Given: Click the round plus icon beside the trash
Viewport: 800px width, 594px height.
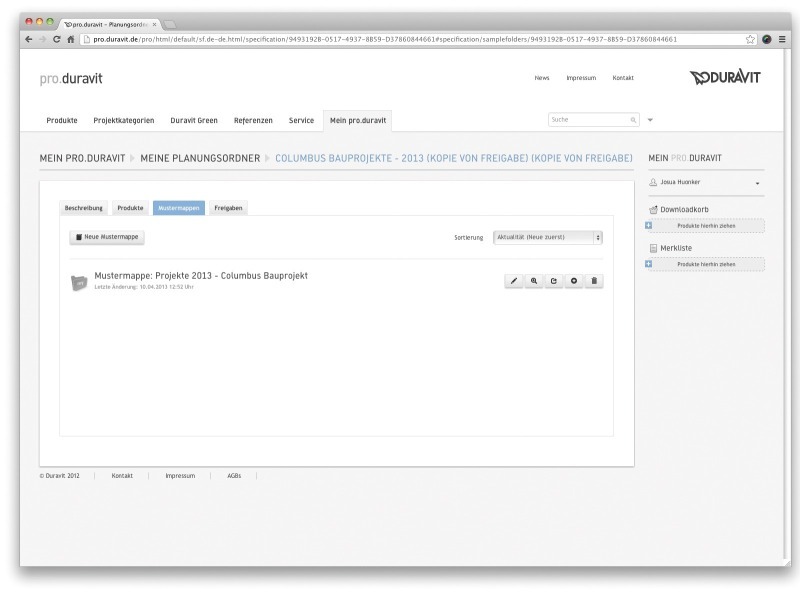Looking at the screenshot, I should point(574,281).
